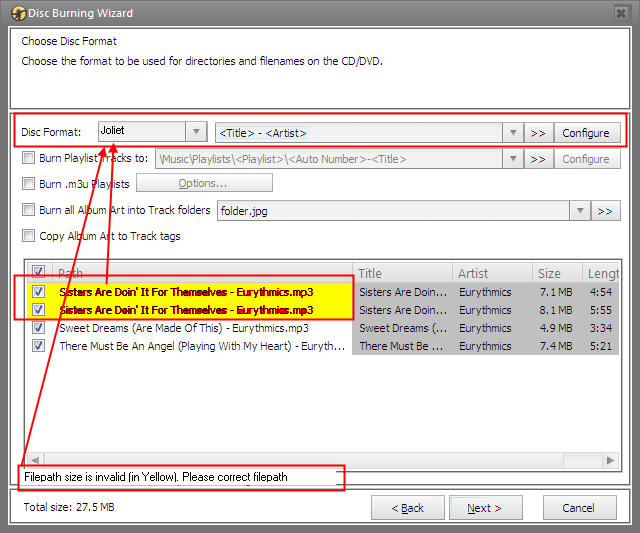
Task: Close the Disc Burning Wizard window
Action: tap(622, 13)
